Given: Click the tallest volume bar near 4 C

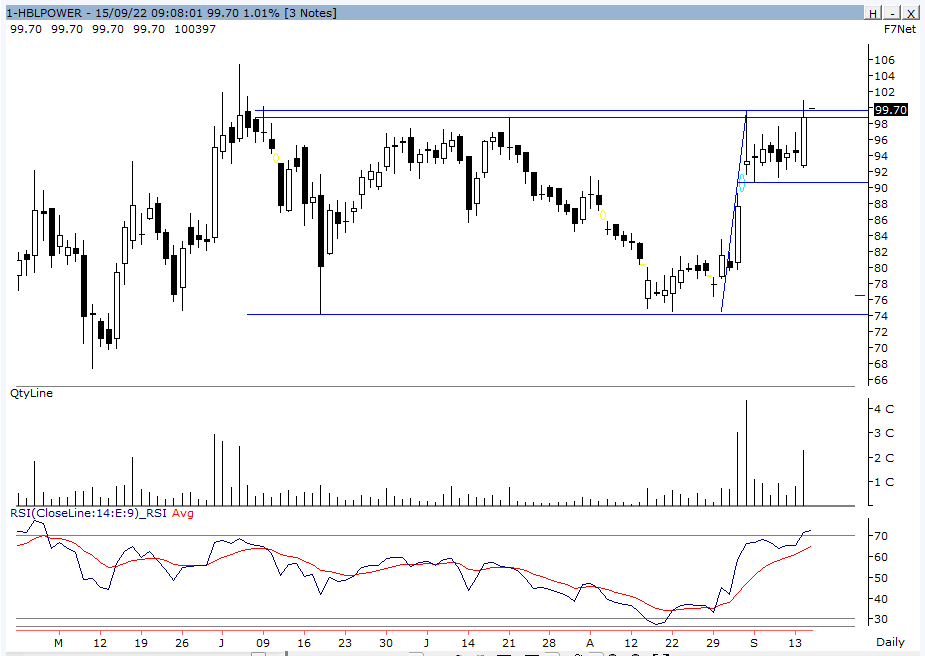Looking at the screenshot, I should (x=746, y=452).
